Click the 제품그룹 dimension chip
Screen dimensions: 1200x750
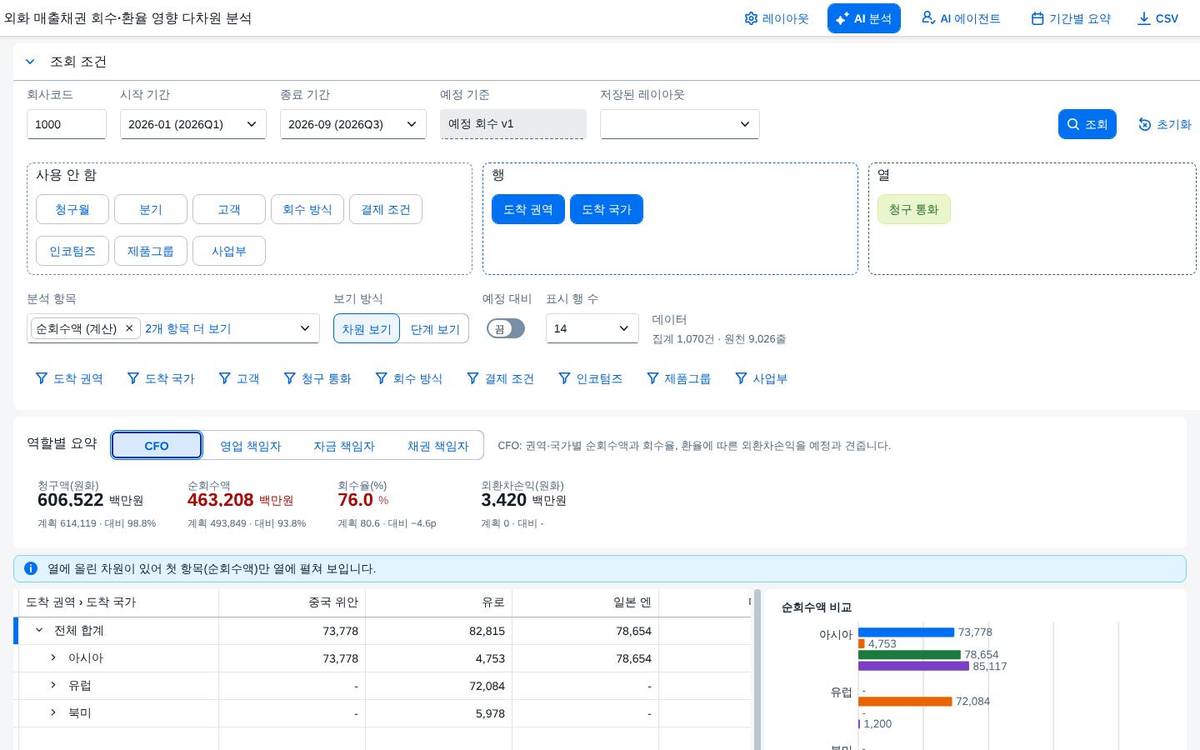(x=151, y=251)
